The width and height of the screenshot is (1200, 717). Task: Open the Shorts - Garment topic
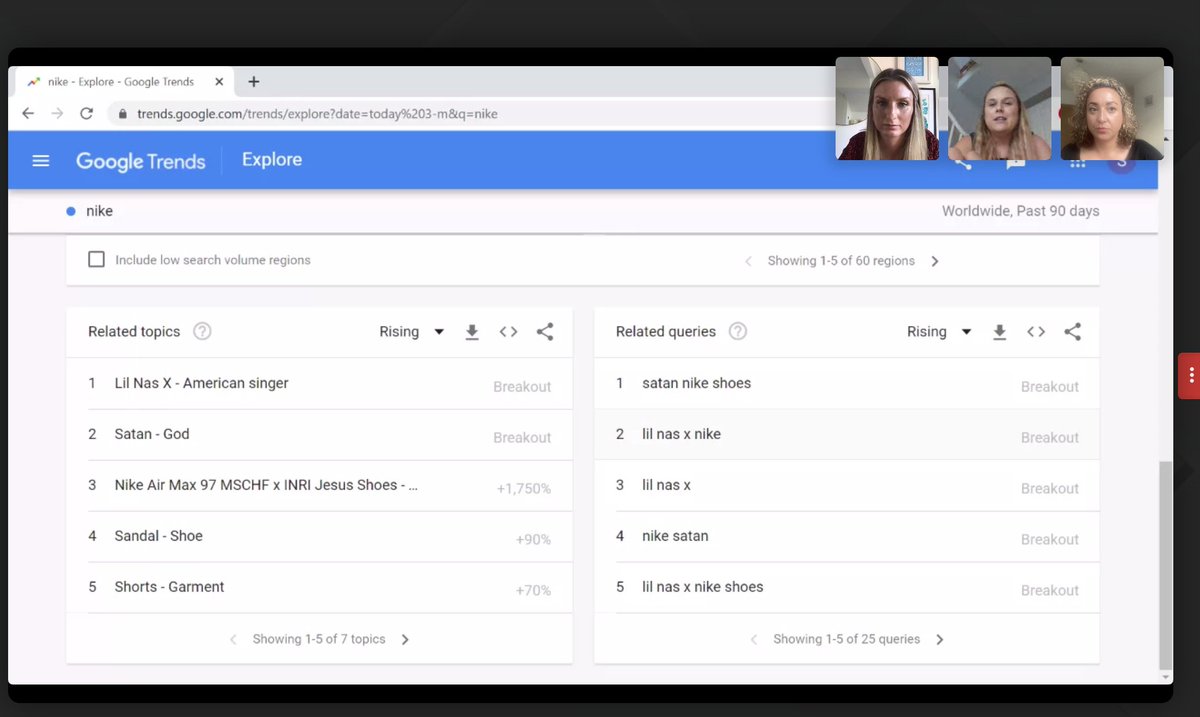coord(169,587)
